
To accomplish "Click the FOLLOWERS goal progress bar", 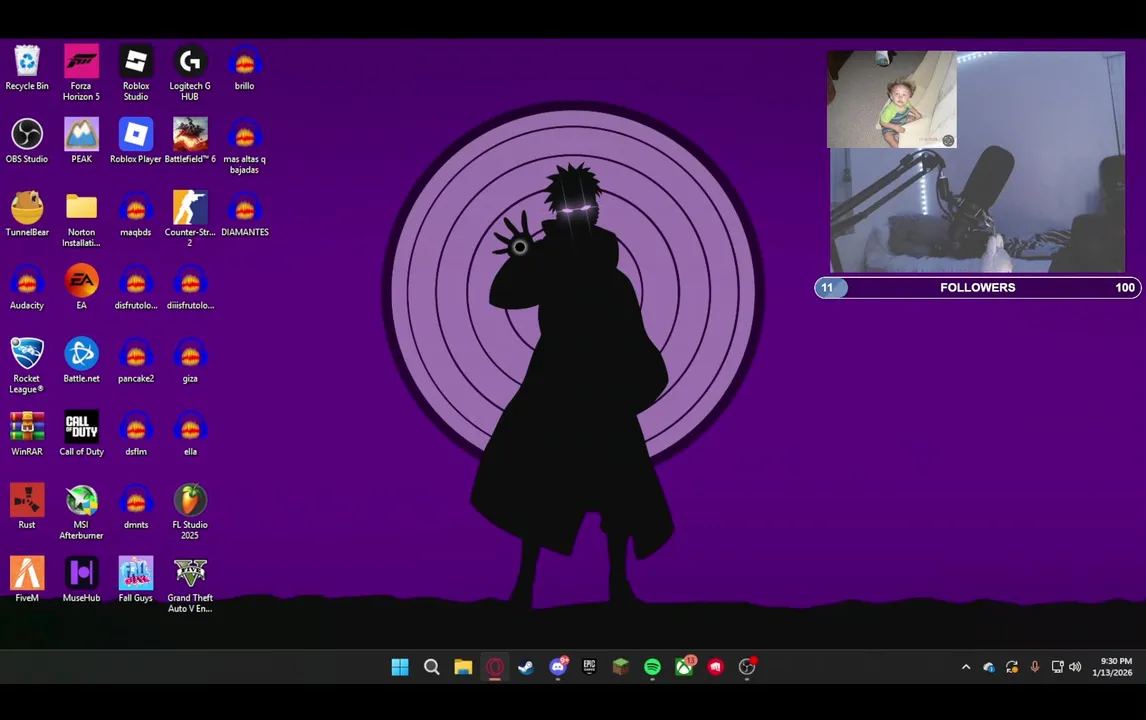I will 978,287.
